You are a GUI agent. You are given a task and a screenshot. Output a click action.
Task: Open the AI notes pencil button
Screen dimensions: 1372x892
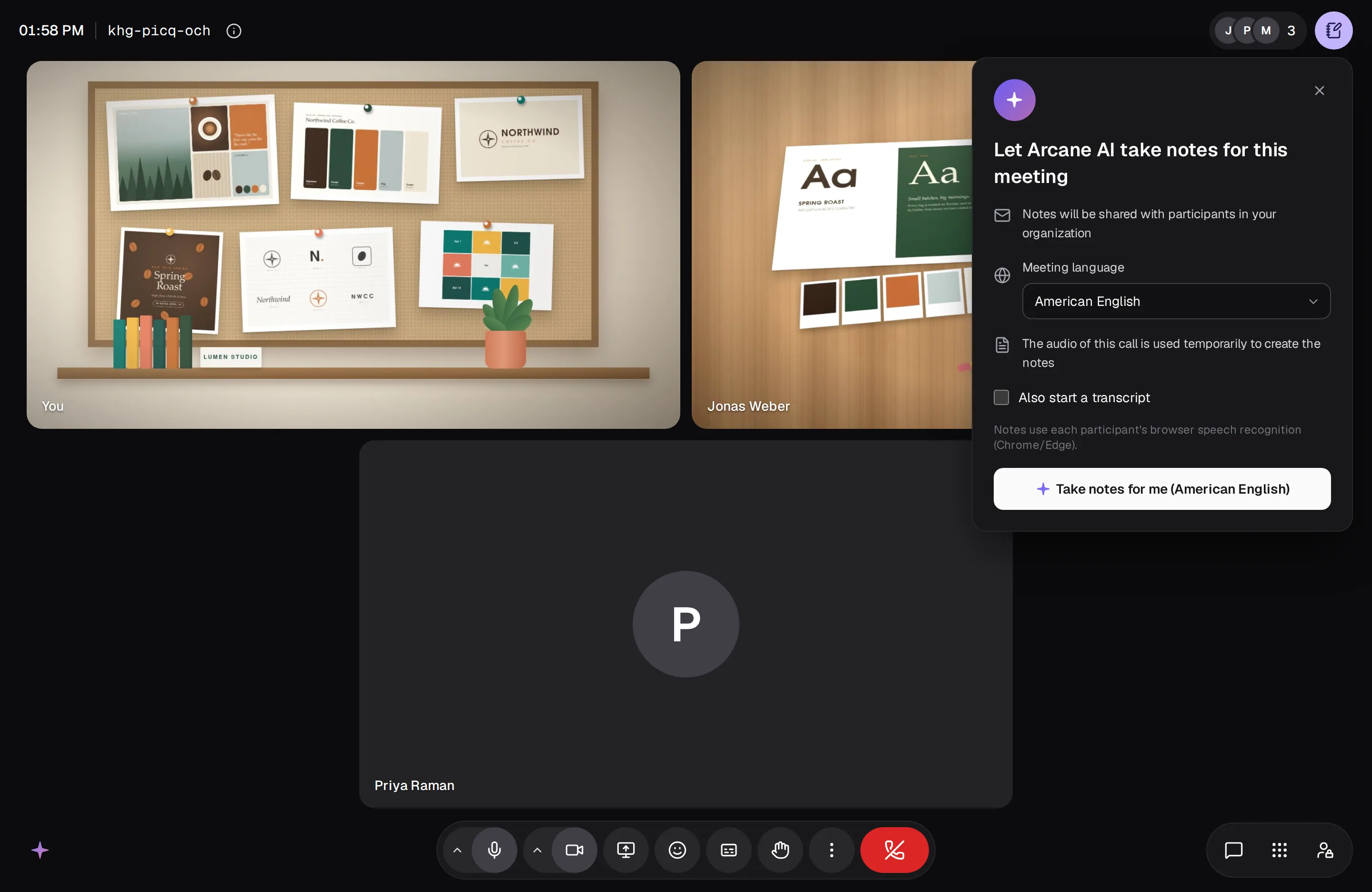coord(1333,30)
